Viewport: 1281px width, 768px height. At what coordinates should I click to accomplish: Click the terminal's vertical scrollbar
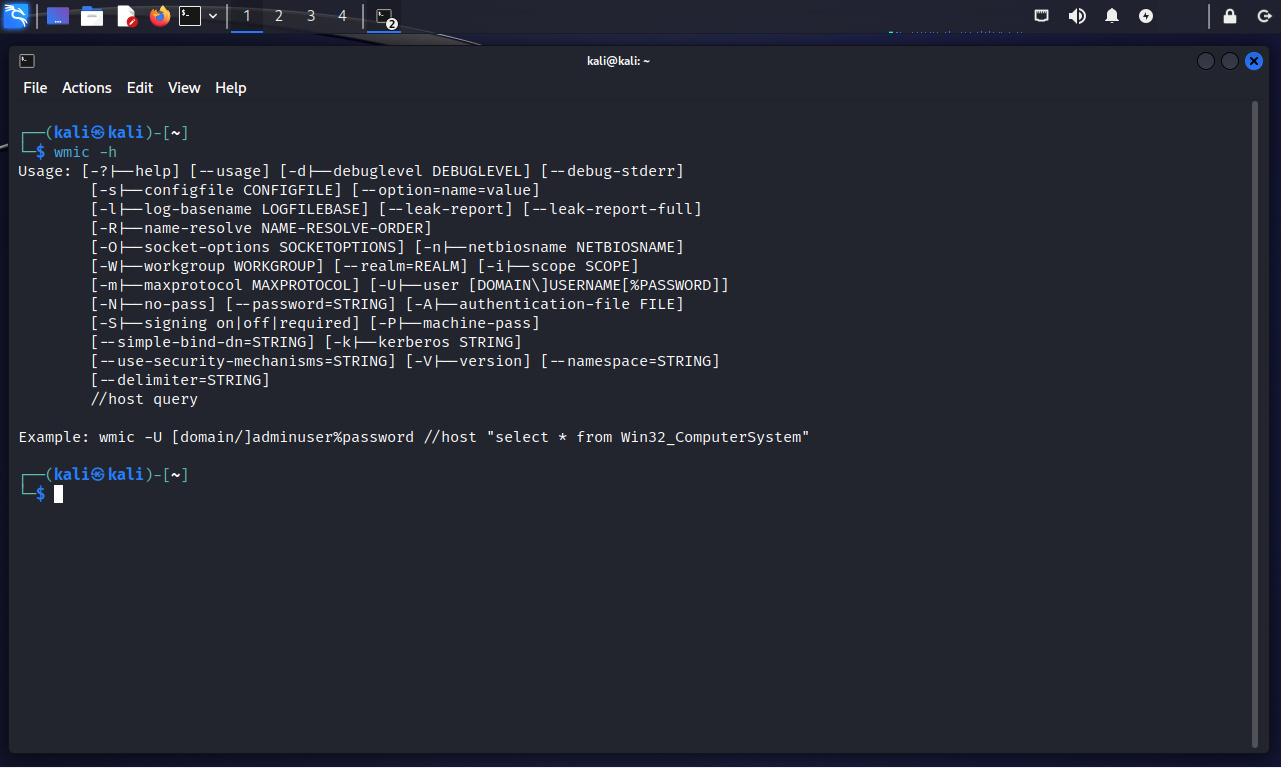(x=1256, y=420)
